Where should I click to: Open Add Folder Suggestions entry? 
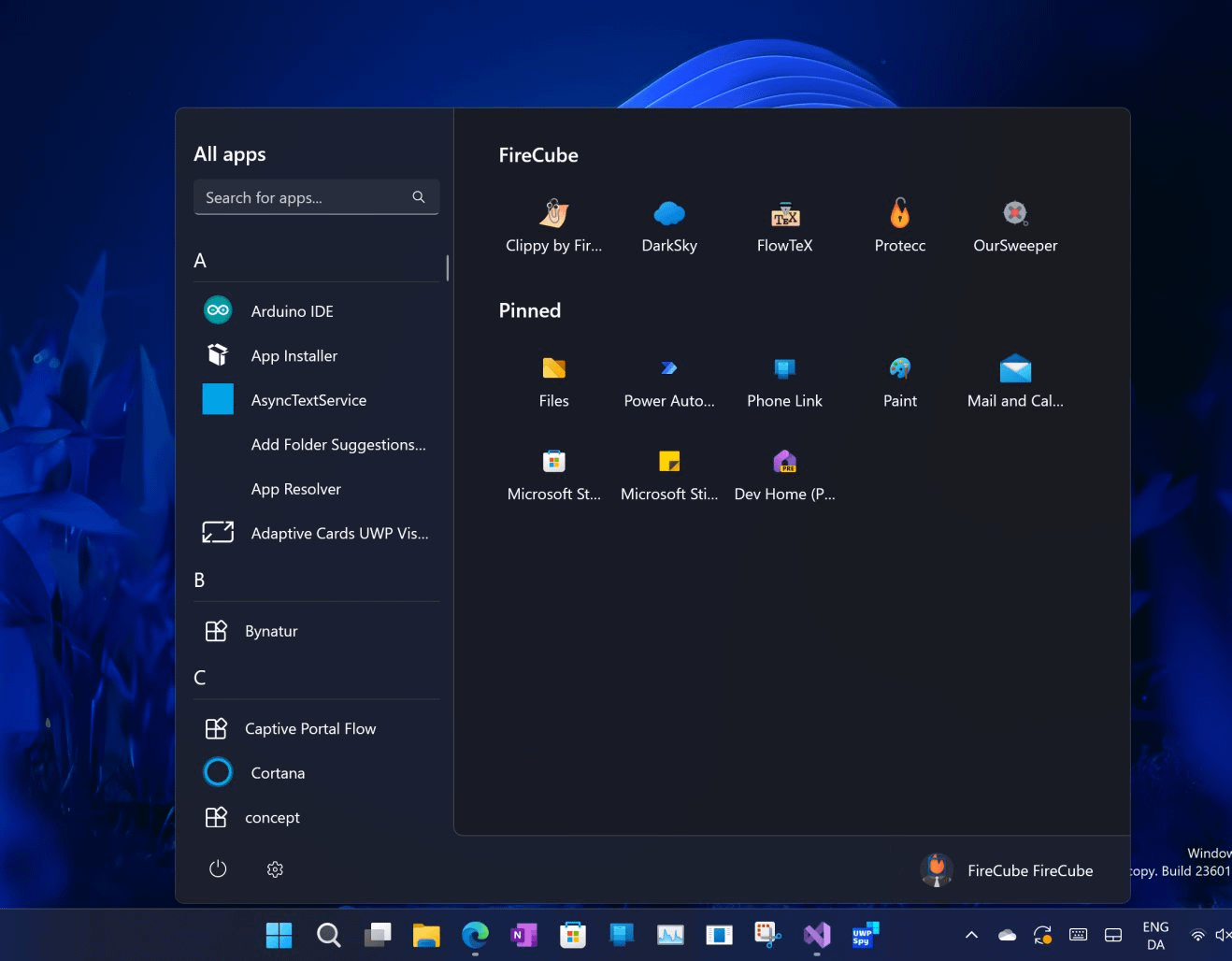(x=316, y=444)
